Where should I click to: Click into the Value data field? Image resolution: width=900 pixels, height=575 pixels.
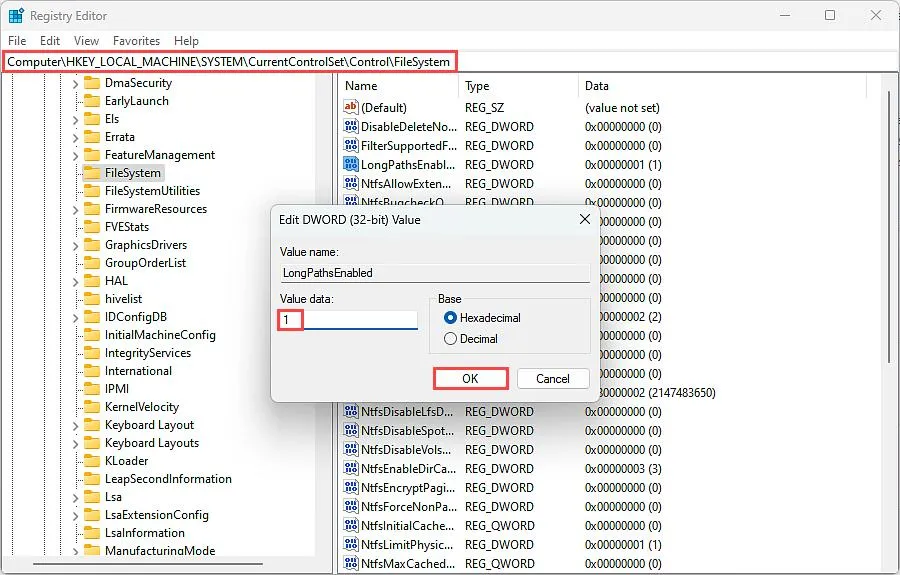[x=348, y=320]
